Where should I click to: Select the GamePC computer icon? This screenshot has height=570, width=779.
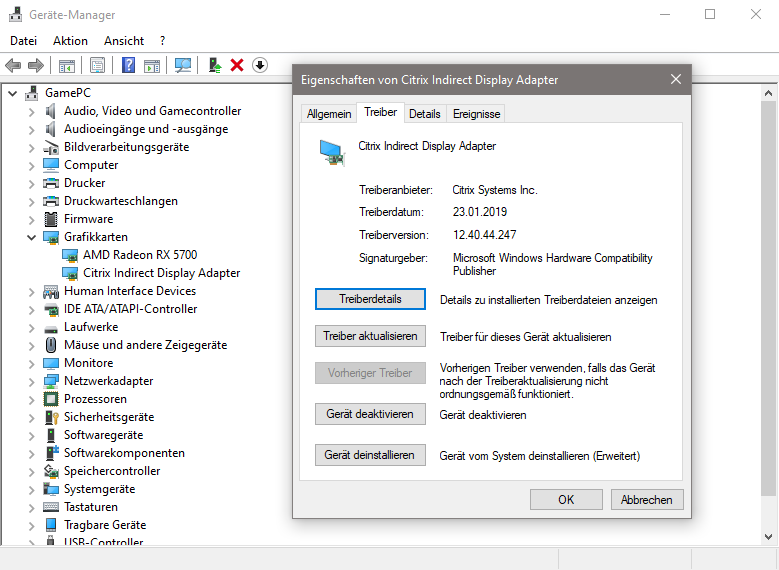[x=32, y=93]
